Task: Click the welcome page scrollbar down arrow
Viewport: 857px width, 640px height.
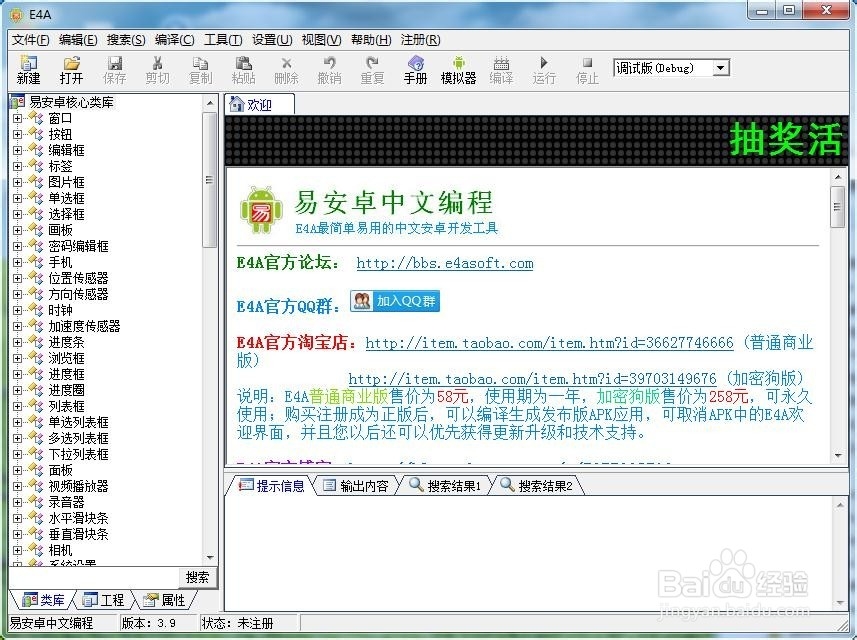Action: [x=838, y=455]
